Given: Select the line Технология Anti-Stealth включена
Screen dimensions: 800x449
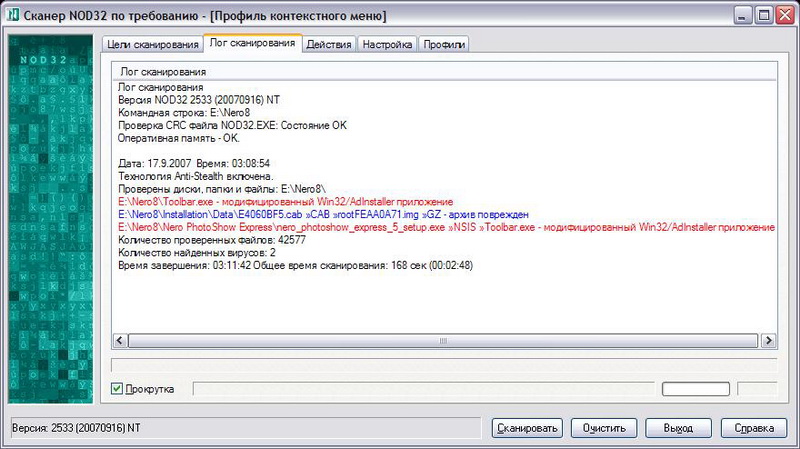Looking at the screenshot, I should [x=196, y=177].
